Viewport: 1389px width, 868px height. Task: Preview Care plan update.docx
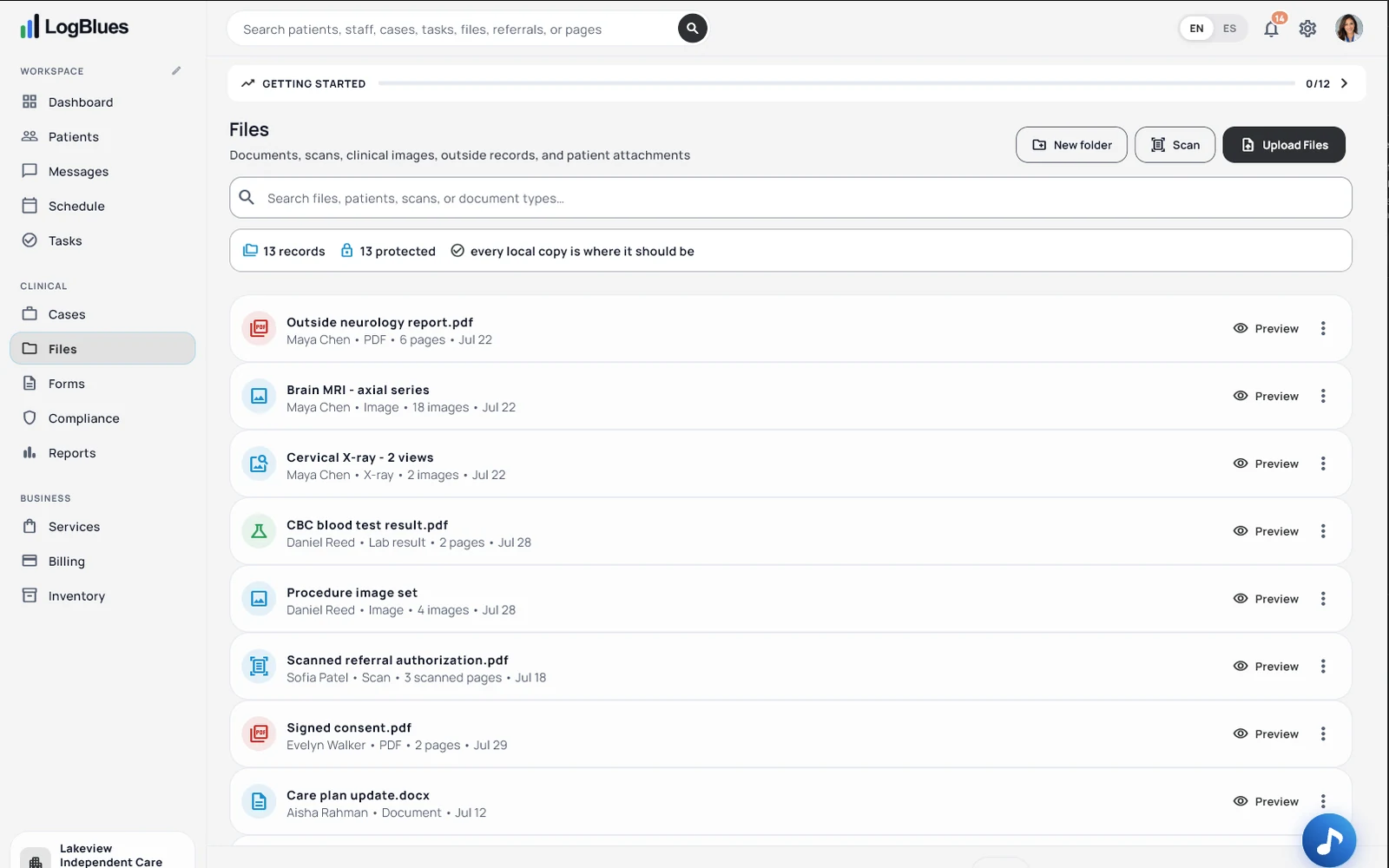tap(1266, 802)
